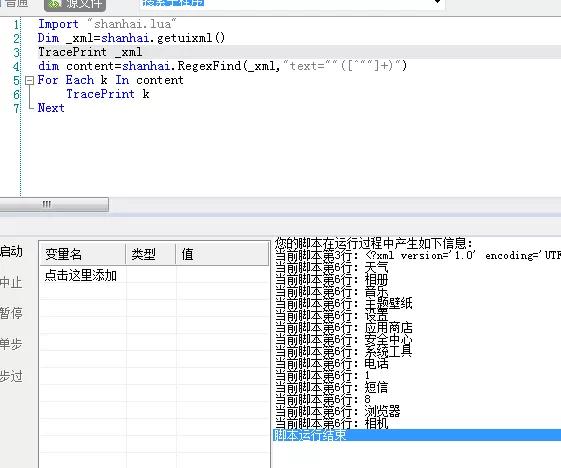Switch to the 源文件 tab
This screenshot has width=561, height=468.
coord(75,4)
